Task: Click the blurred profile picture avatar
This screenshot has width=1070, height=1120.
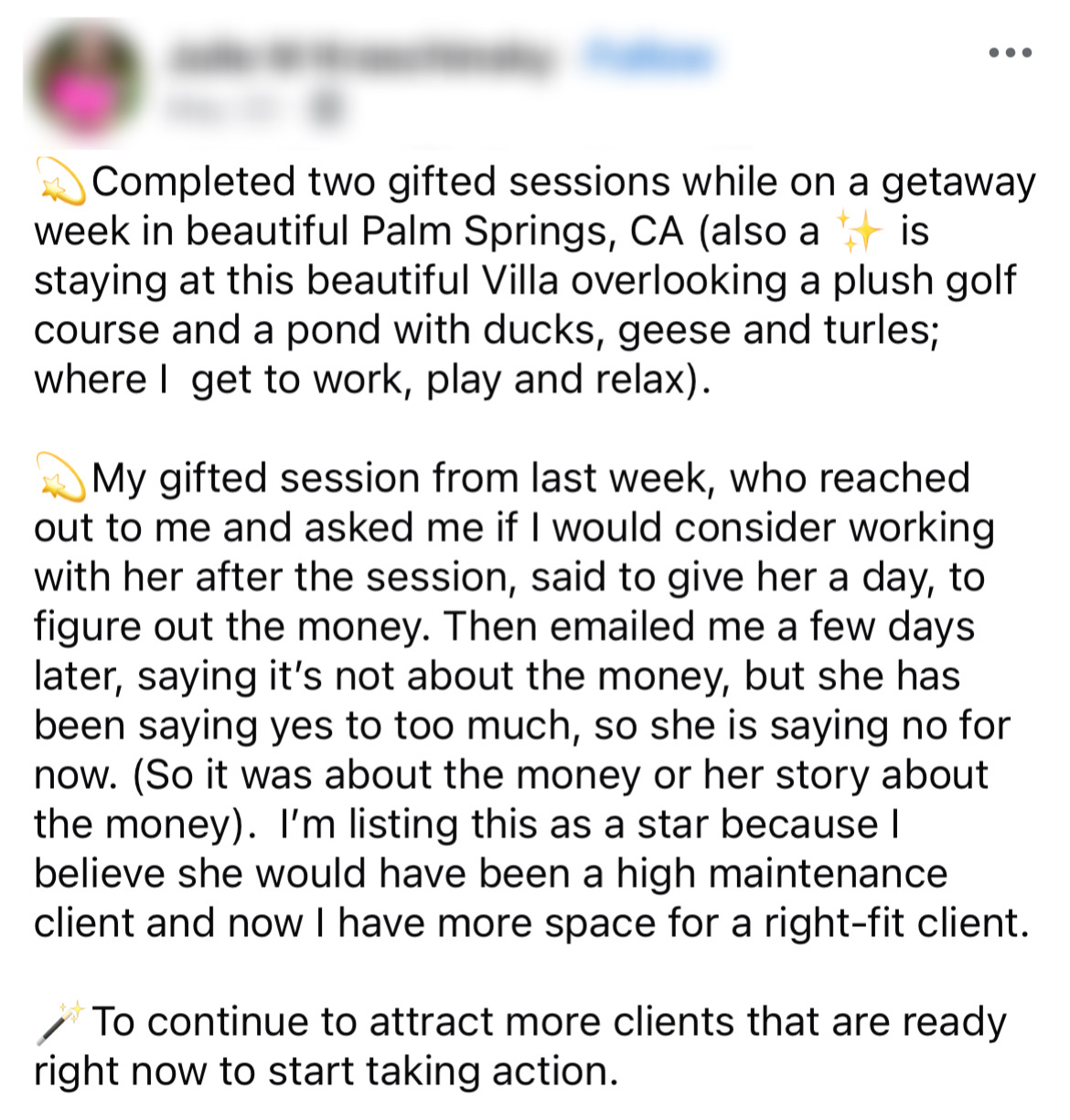Action: pos(84,82)
